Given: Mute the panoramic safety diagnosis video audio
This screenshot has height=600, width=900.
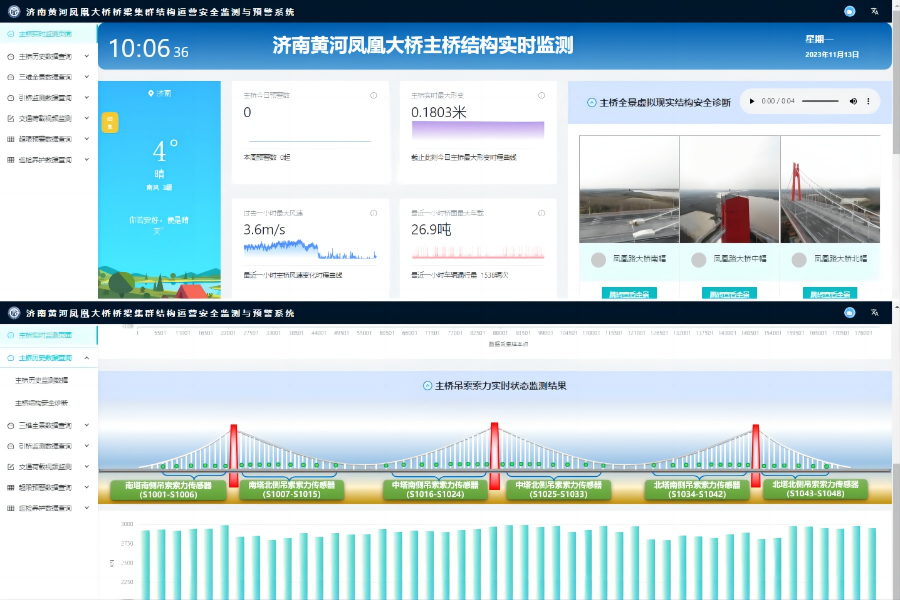Looking at the screenshot, I should tap(854, 100).
